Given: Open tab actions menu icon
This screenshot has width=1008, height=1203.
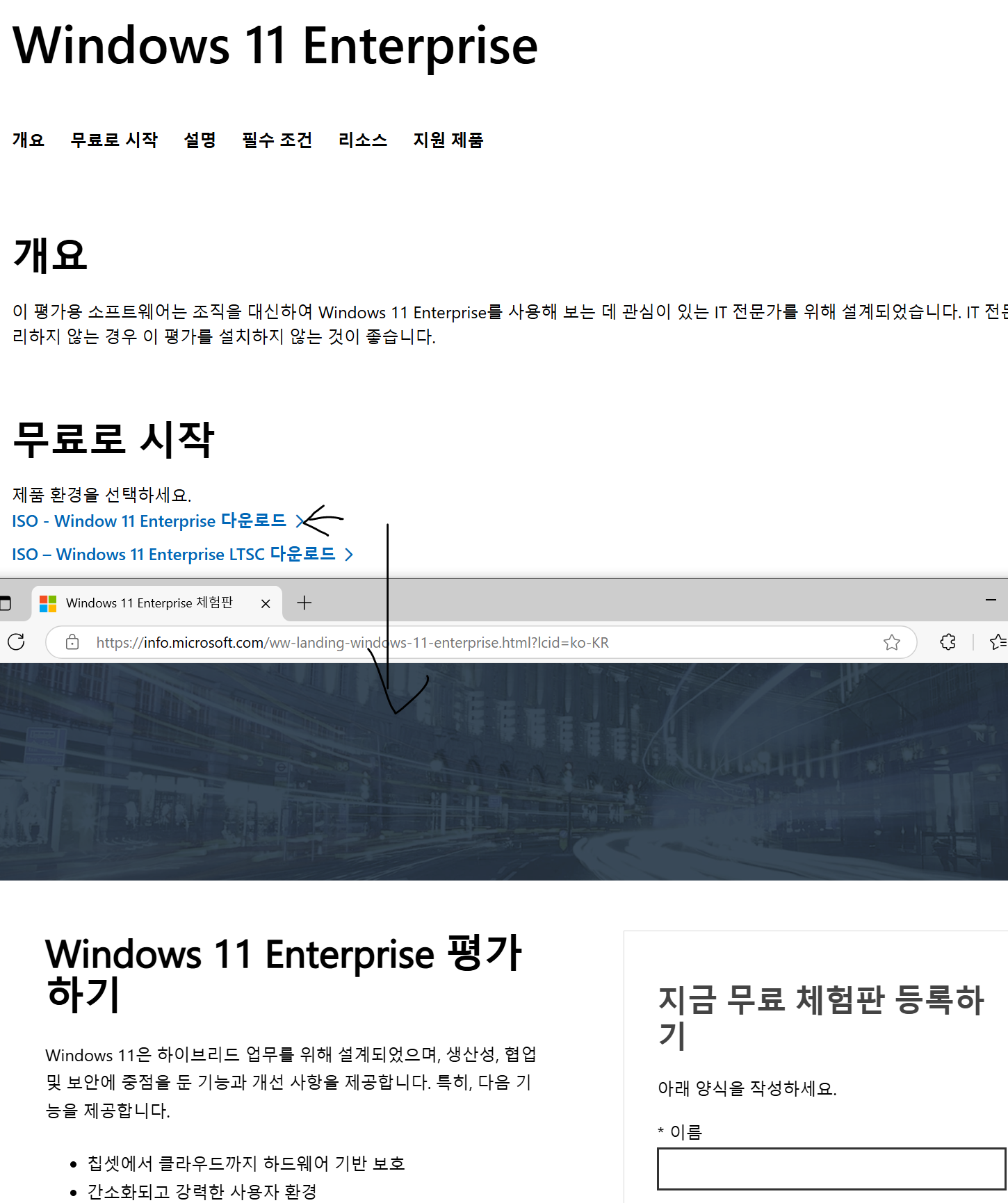Looking at the screenshot, I should point(6,603).
